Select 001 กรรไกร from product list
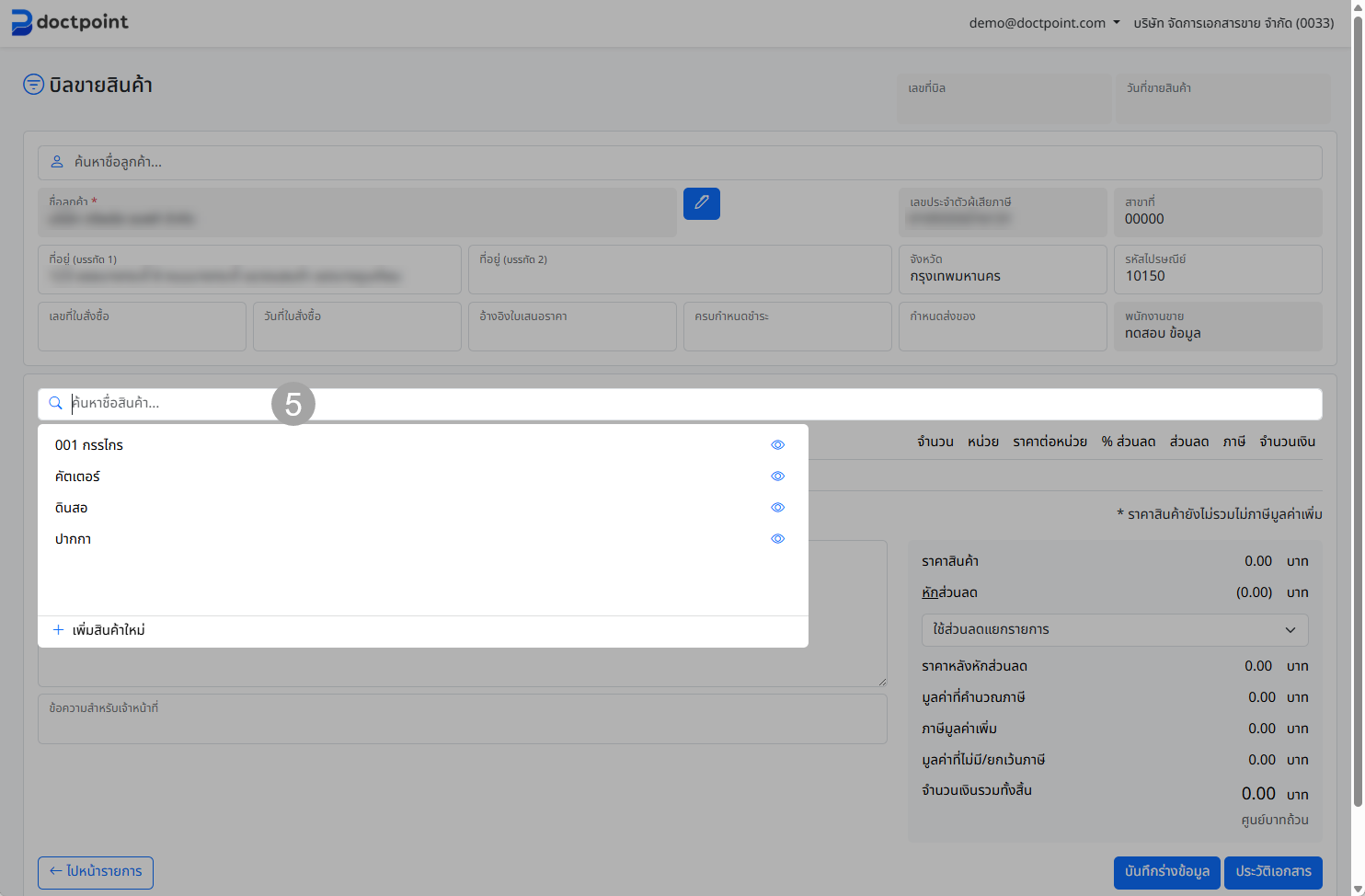1365x896 pixels. 89,445
